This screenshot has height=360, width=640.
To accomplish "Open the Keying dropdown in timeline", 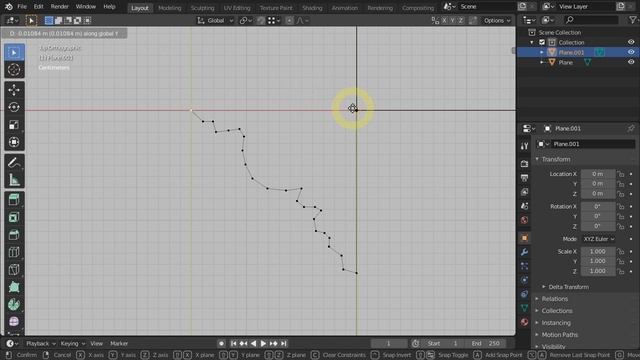I will pos(73,344).
